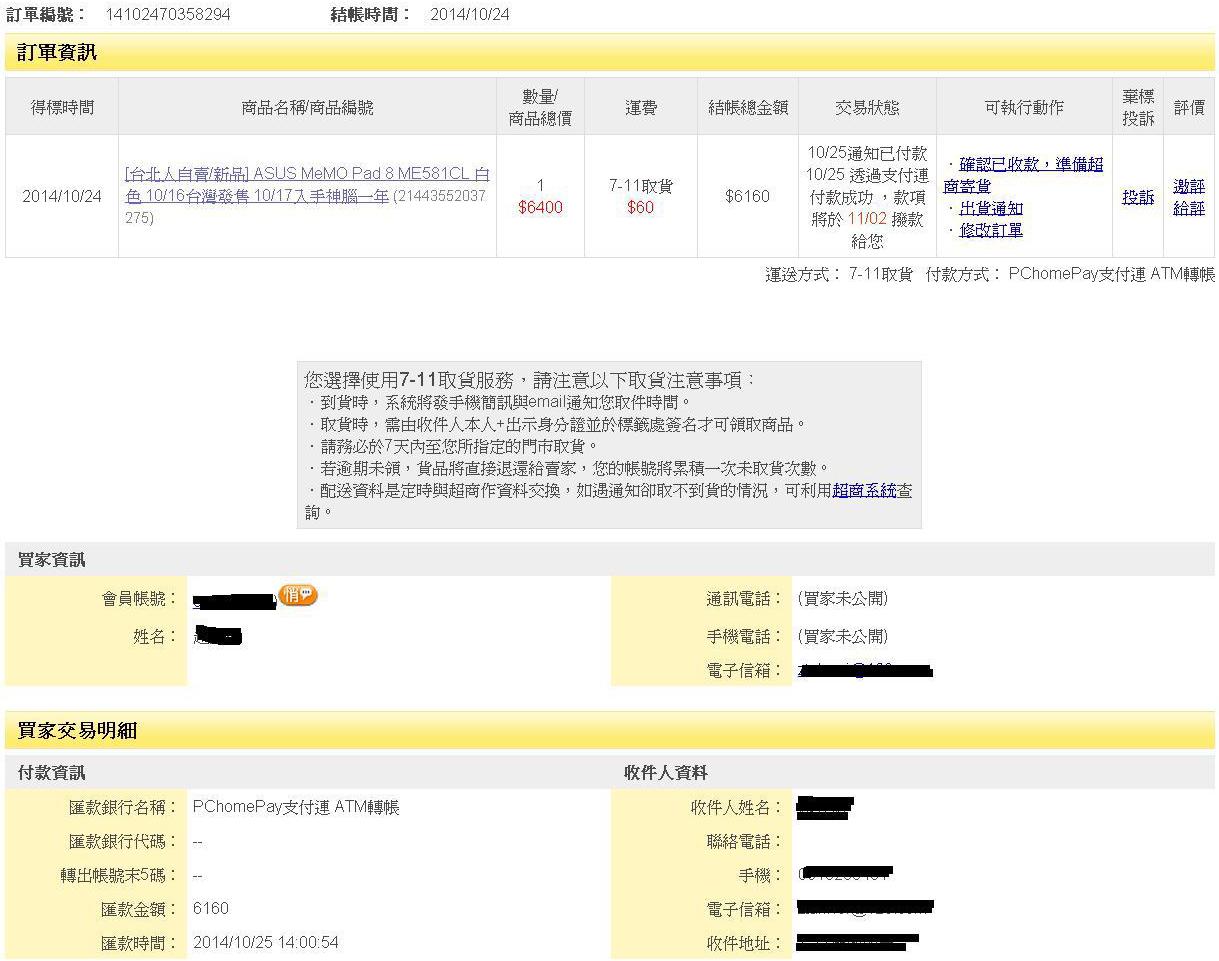The height and width of the screenshot is (961, 1219).
Task: Select the 修改訂單 link
Action: point(991,230)
